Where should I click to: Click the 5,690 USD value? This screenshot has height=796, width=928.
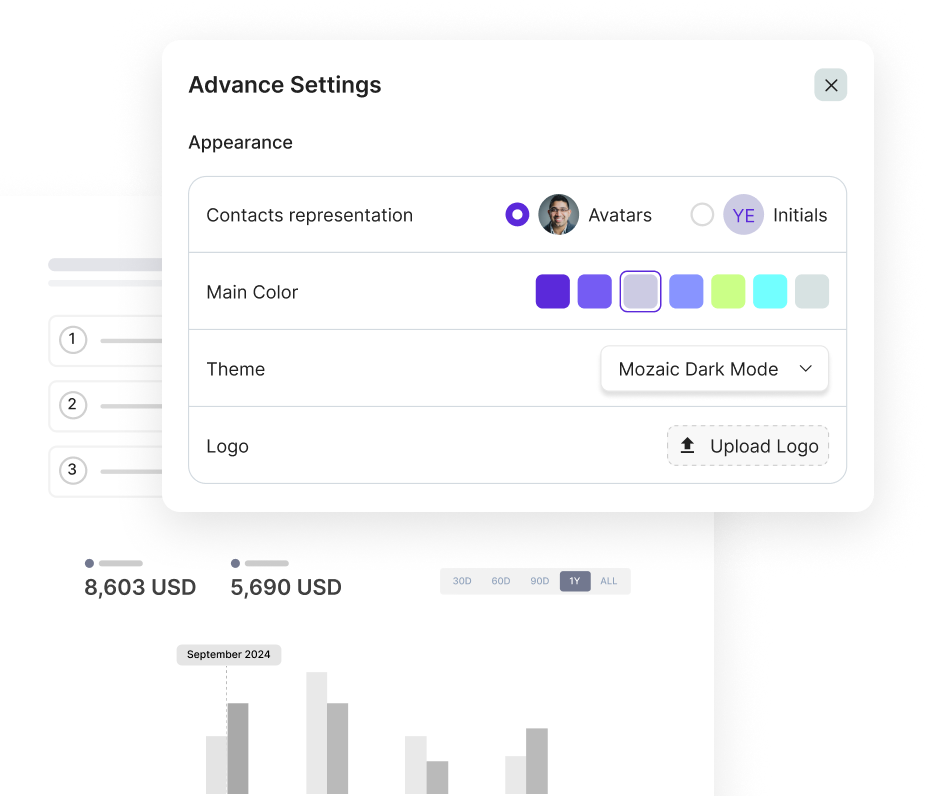pyautogui.click(x=286, y=587)
